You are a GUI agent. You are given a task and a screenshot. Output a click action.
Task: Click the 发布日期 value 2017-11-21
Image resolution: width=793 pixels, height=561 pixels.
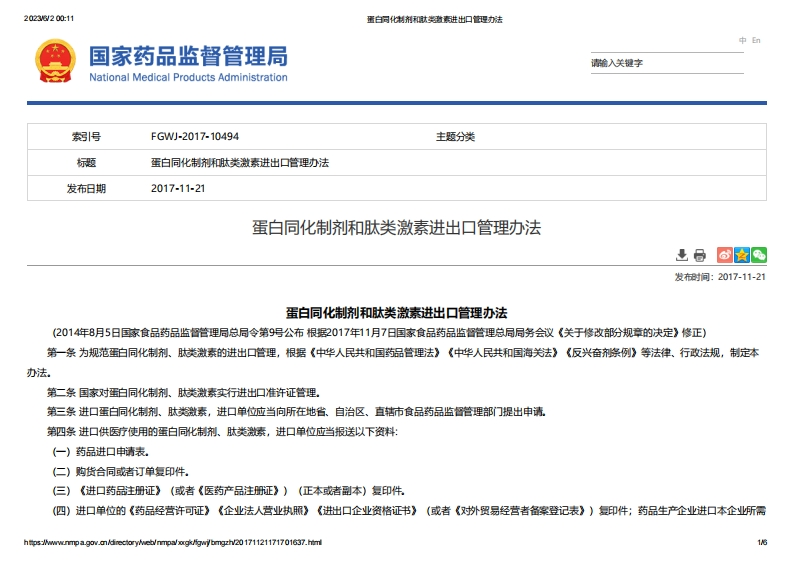pos(178,188)
